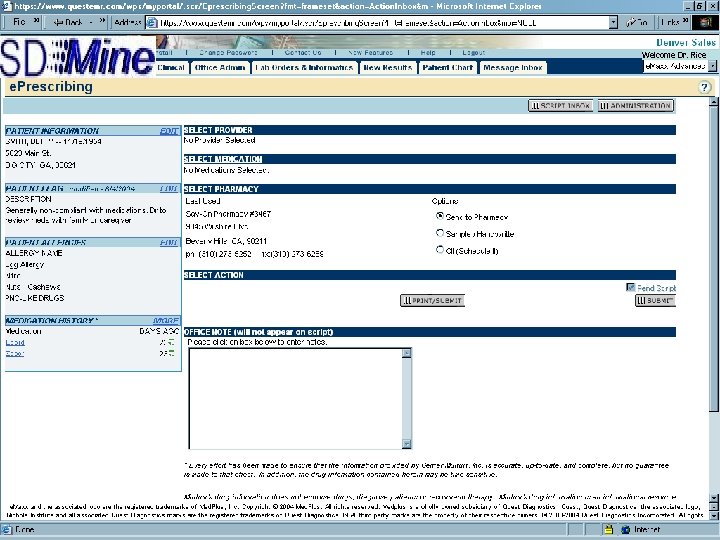Expand the File menu overflow chevron
Screen dimensions: 720x540
pos(36,21)
